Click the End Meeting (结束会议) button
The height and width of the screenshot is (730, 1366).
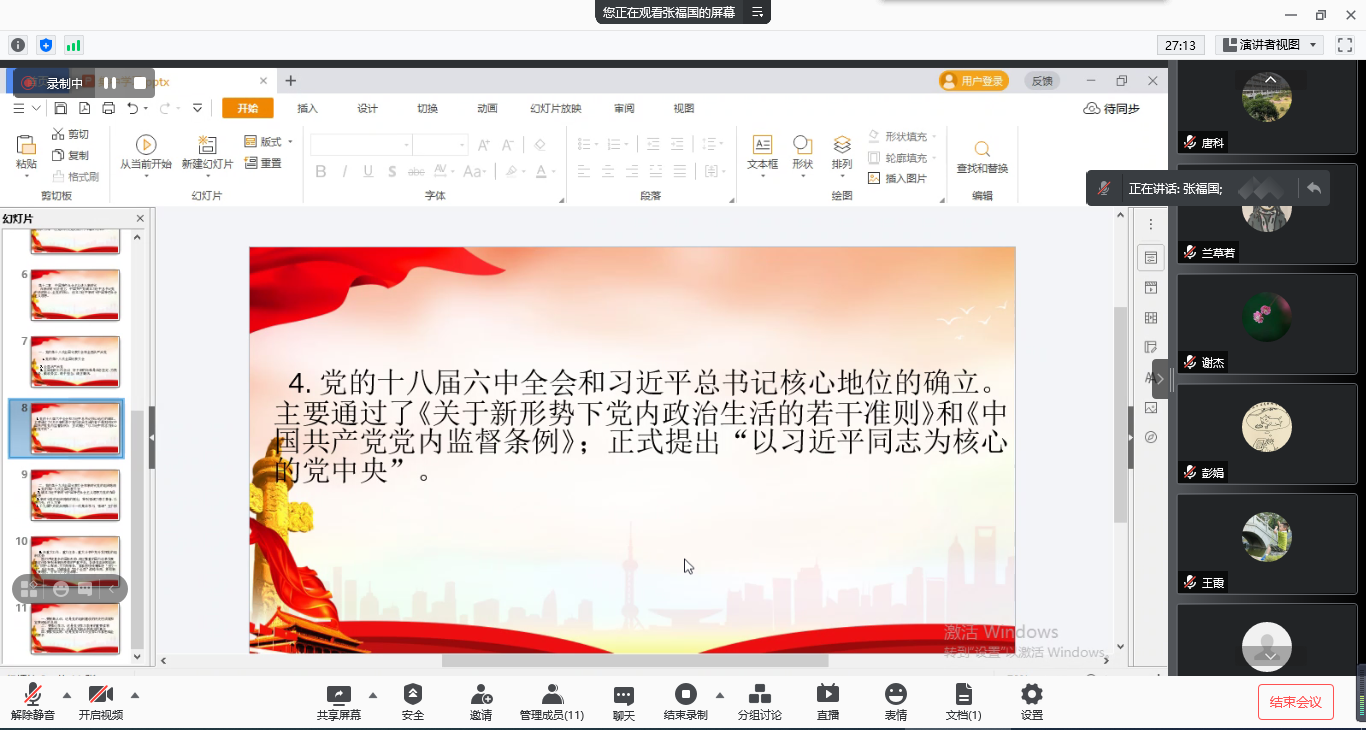[x=1295, y=702]
